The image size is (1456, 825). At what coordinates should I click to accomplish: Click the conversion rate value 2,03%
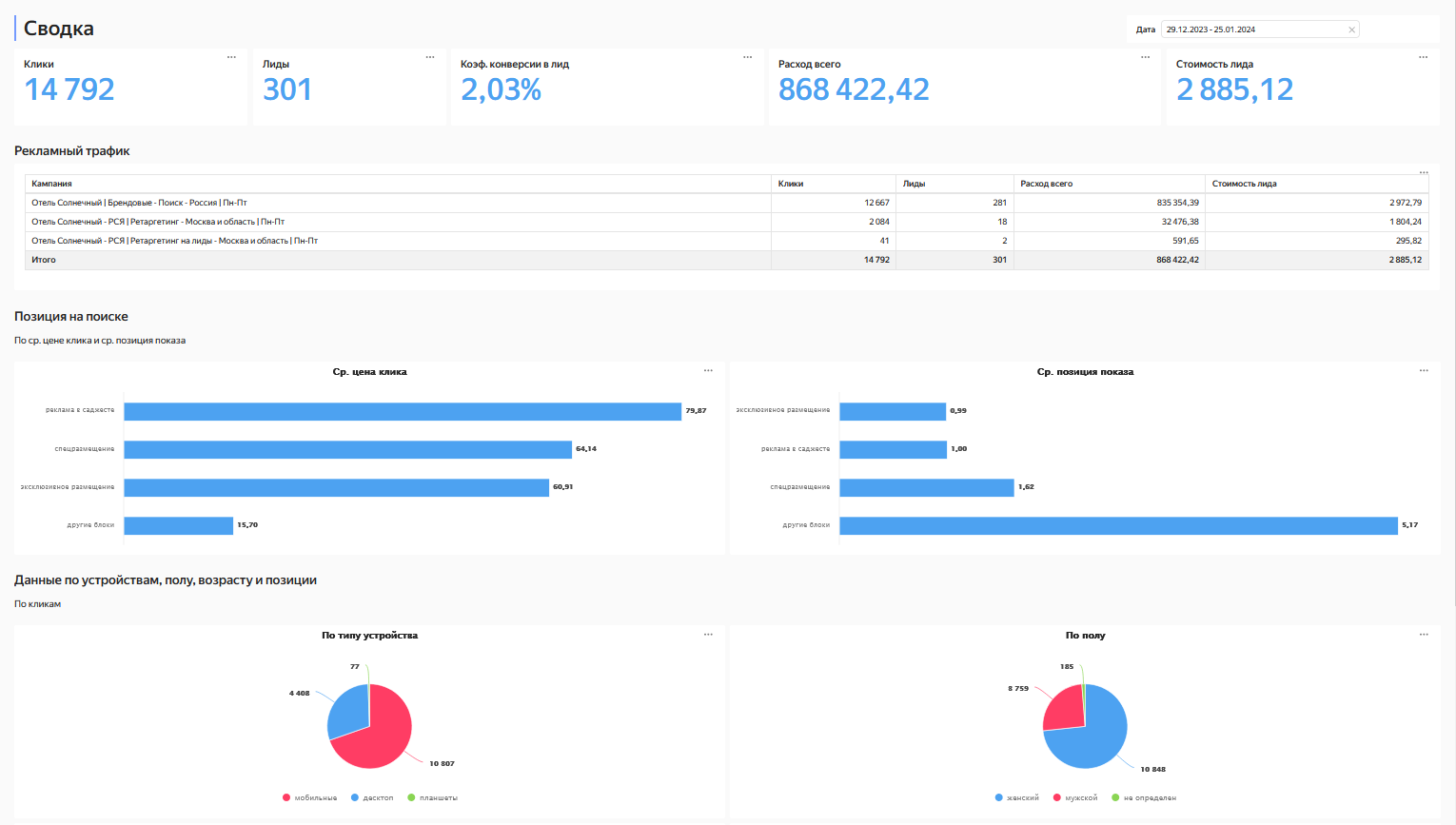(x=502, y=89)
